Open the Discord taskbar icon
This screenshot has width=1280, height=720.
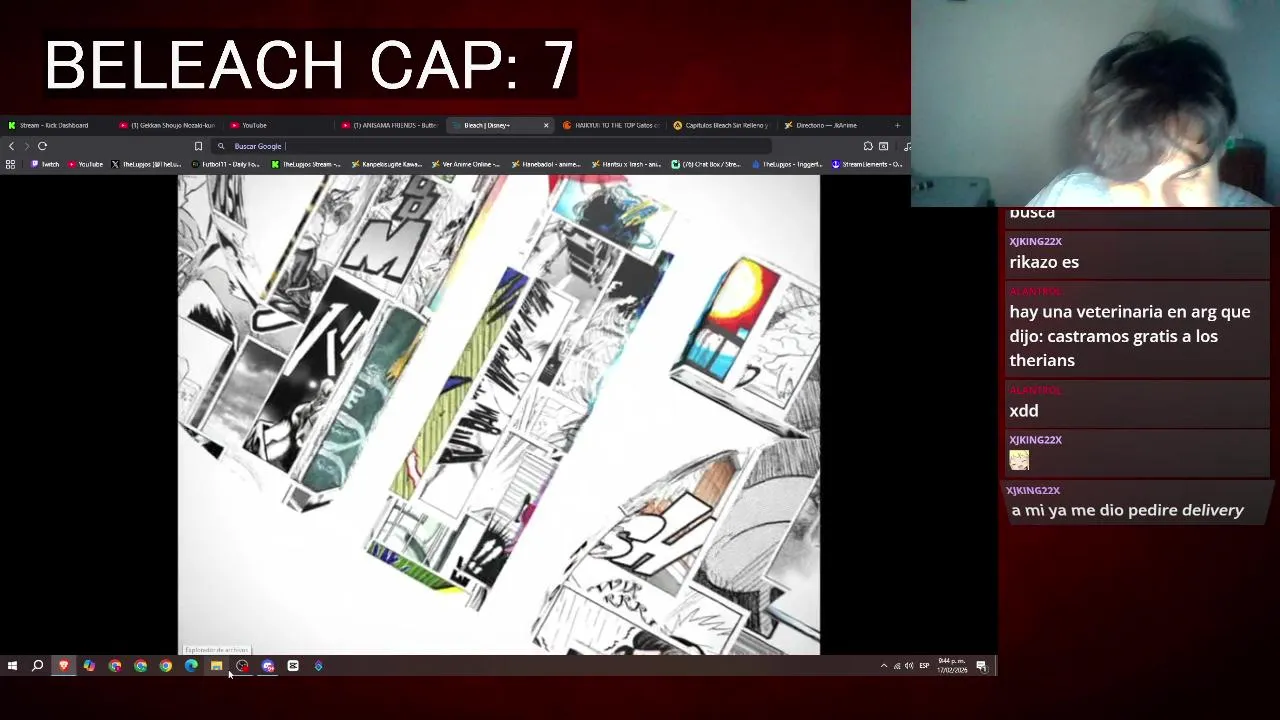coord(268,666)
